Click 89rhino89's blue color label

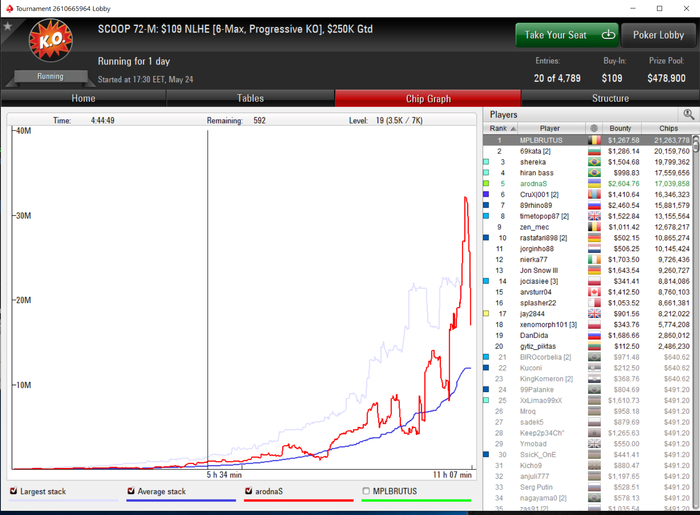(486, 205)
